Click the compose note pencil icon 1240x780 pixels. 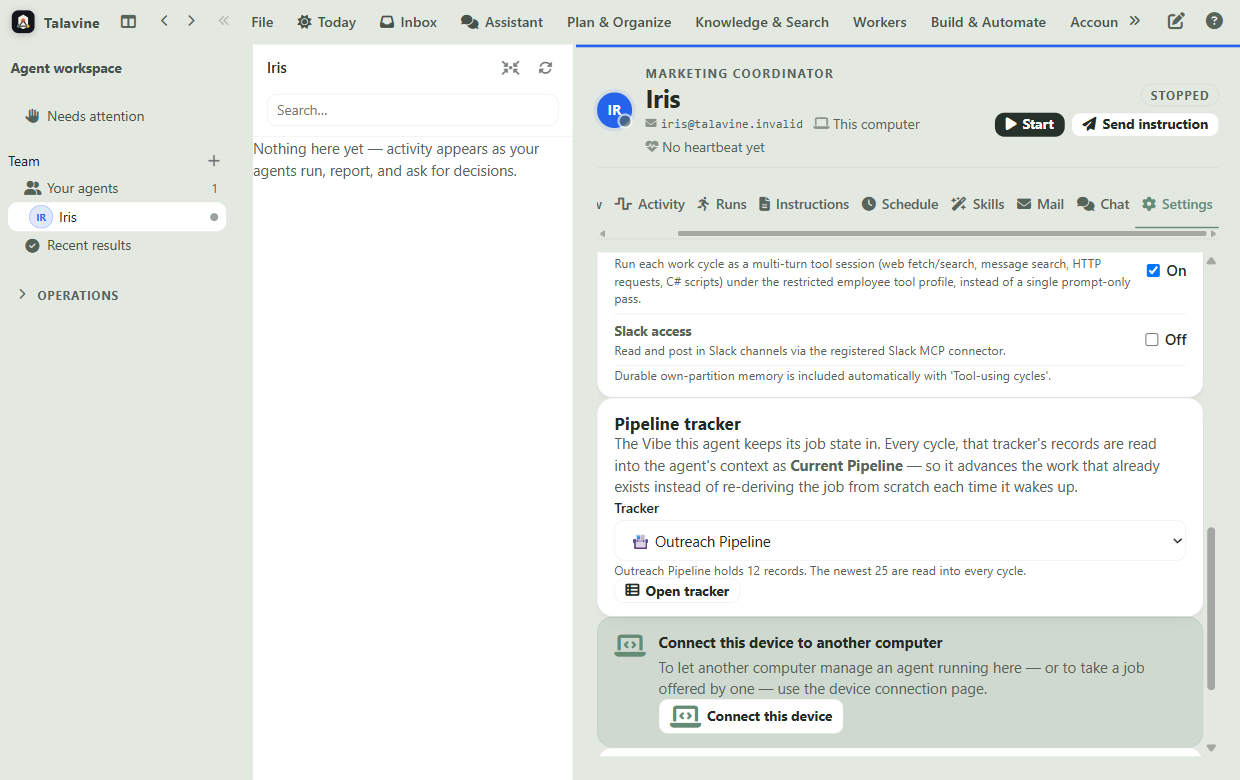[1176, 21]
